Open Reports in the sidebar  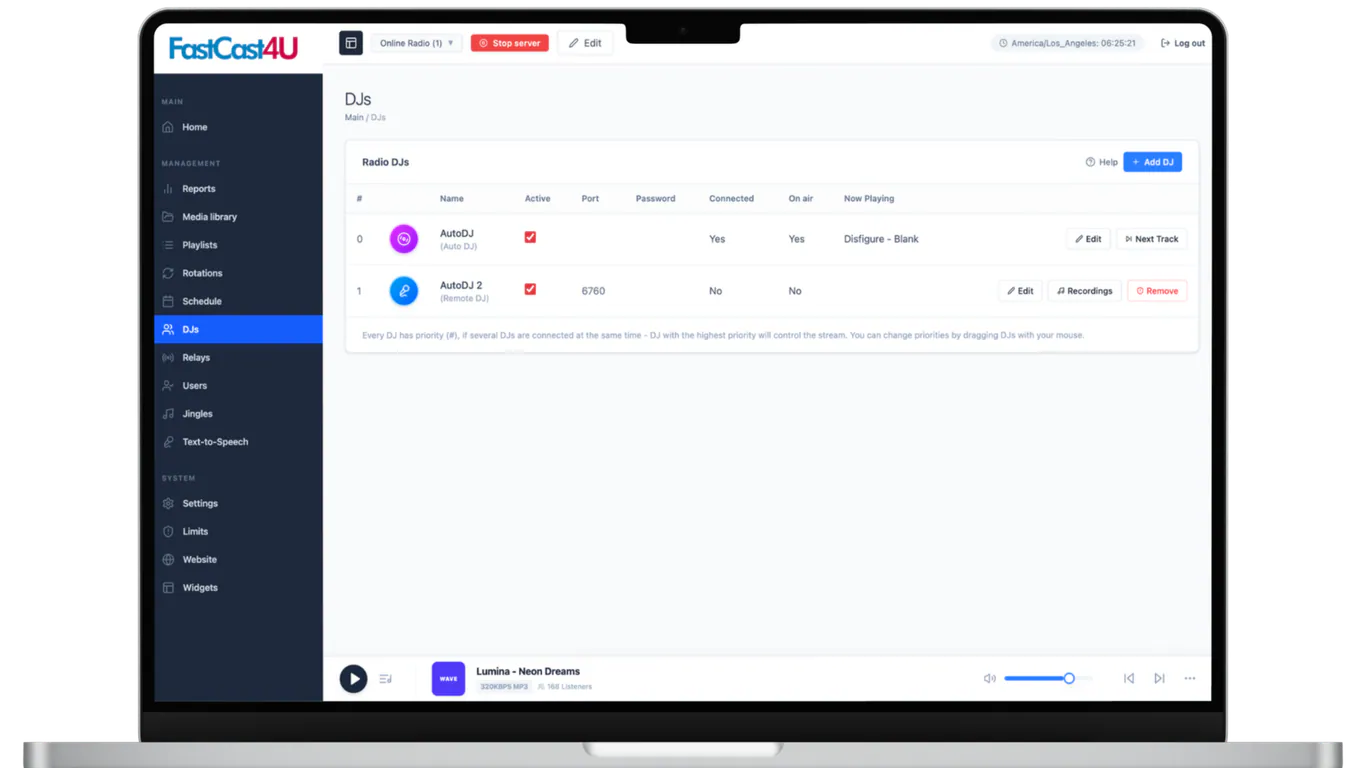pos(238,188)
